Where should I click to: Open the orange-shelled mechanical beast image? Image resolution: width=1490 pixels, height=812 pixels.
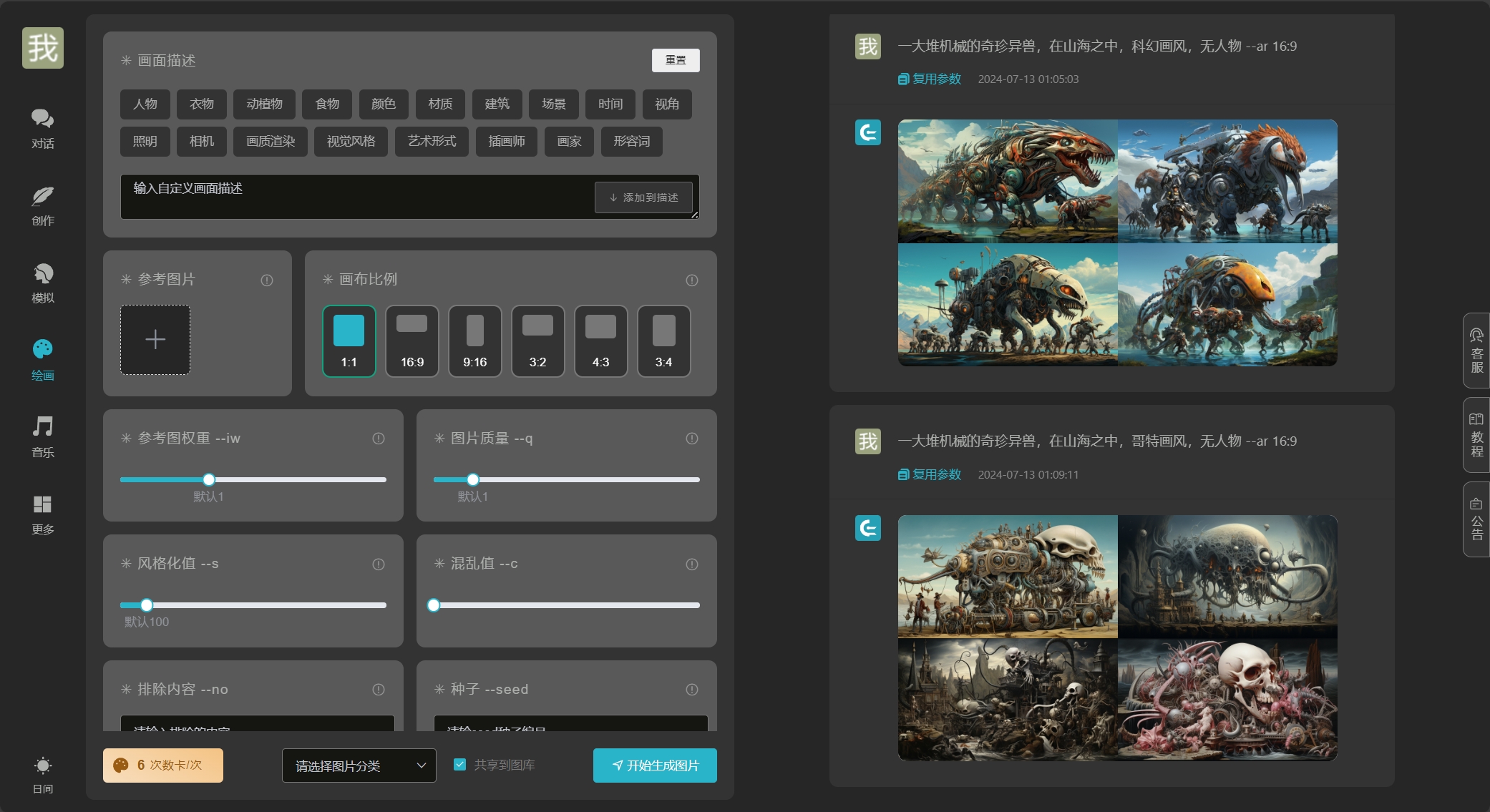pyautogui.click(x=1227, y=305)
